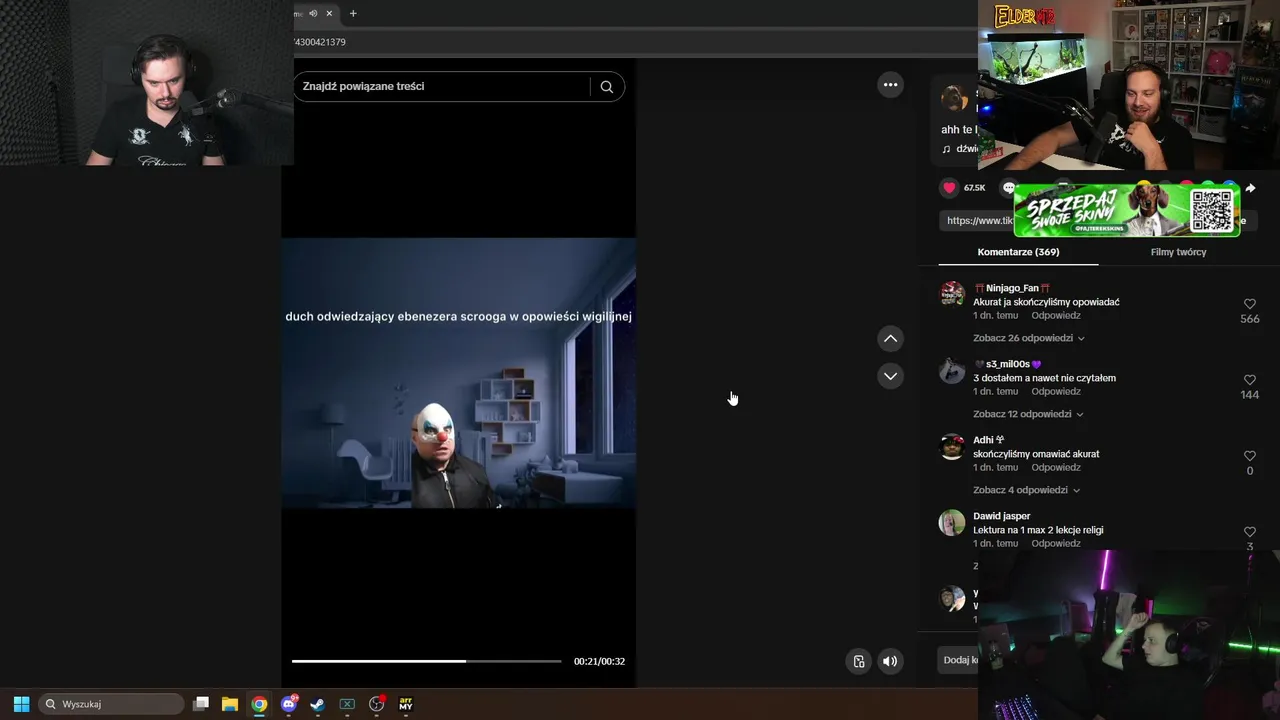Mute tab via speaker icon on tab
1280x720 pixels.
click(x=313, y=13)
